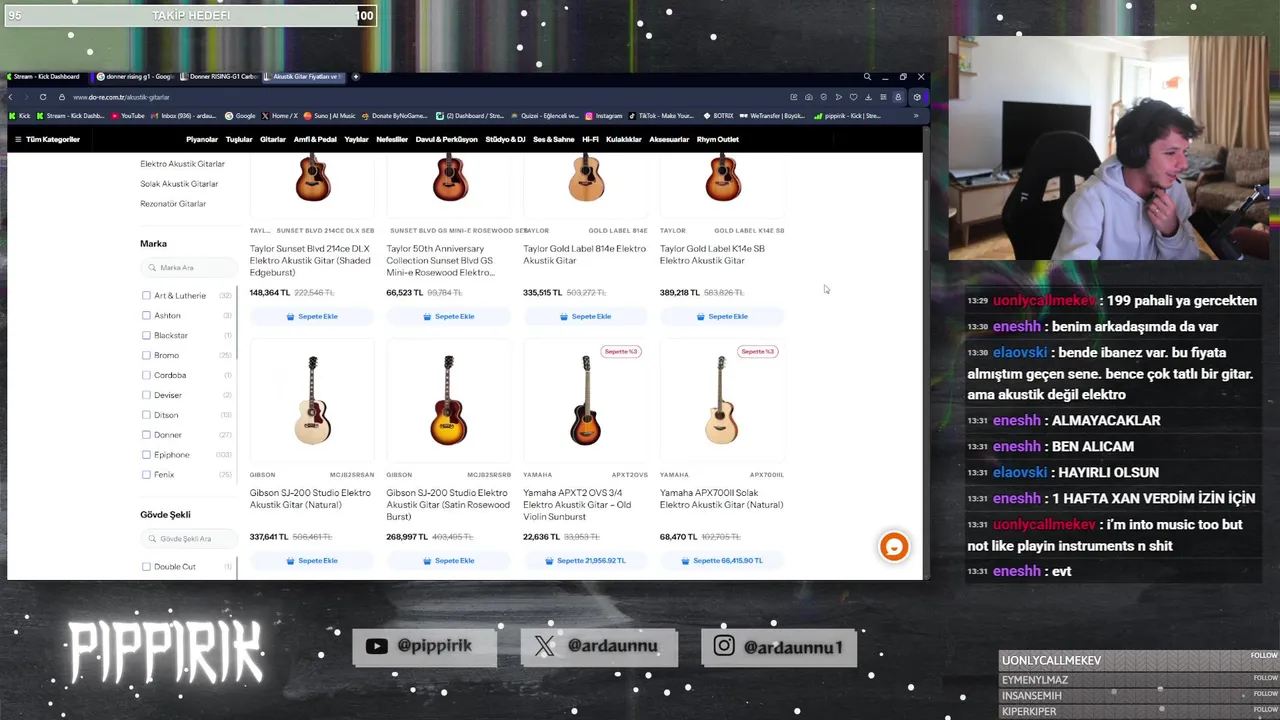The width and height of the screenshot is (1280, 720).
Task: Switch to the Stream - Kick Dashboard tab
Action: [x=47, y=77]
